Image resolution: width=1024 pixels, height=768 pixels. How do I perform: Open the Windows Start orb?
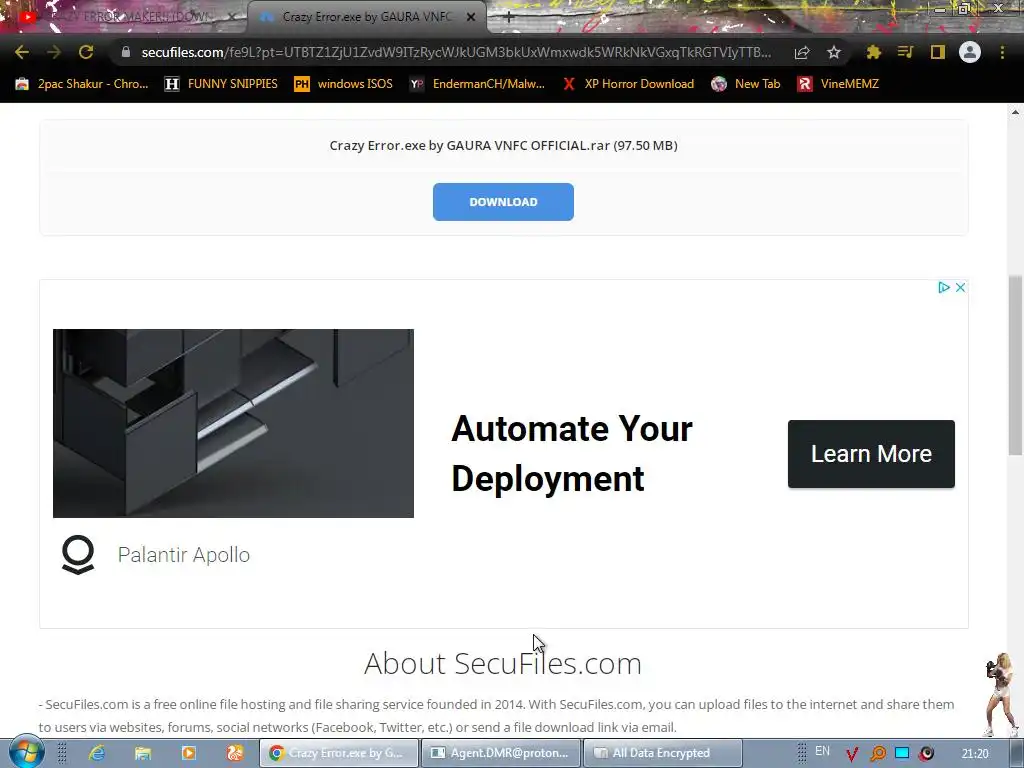26,752
